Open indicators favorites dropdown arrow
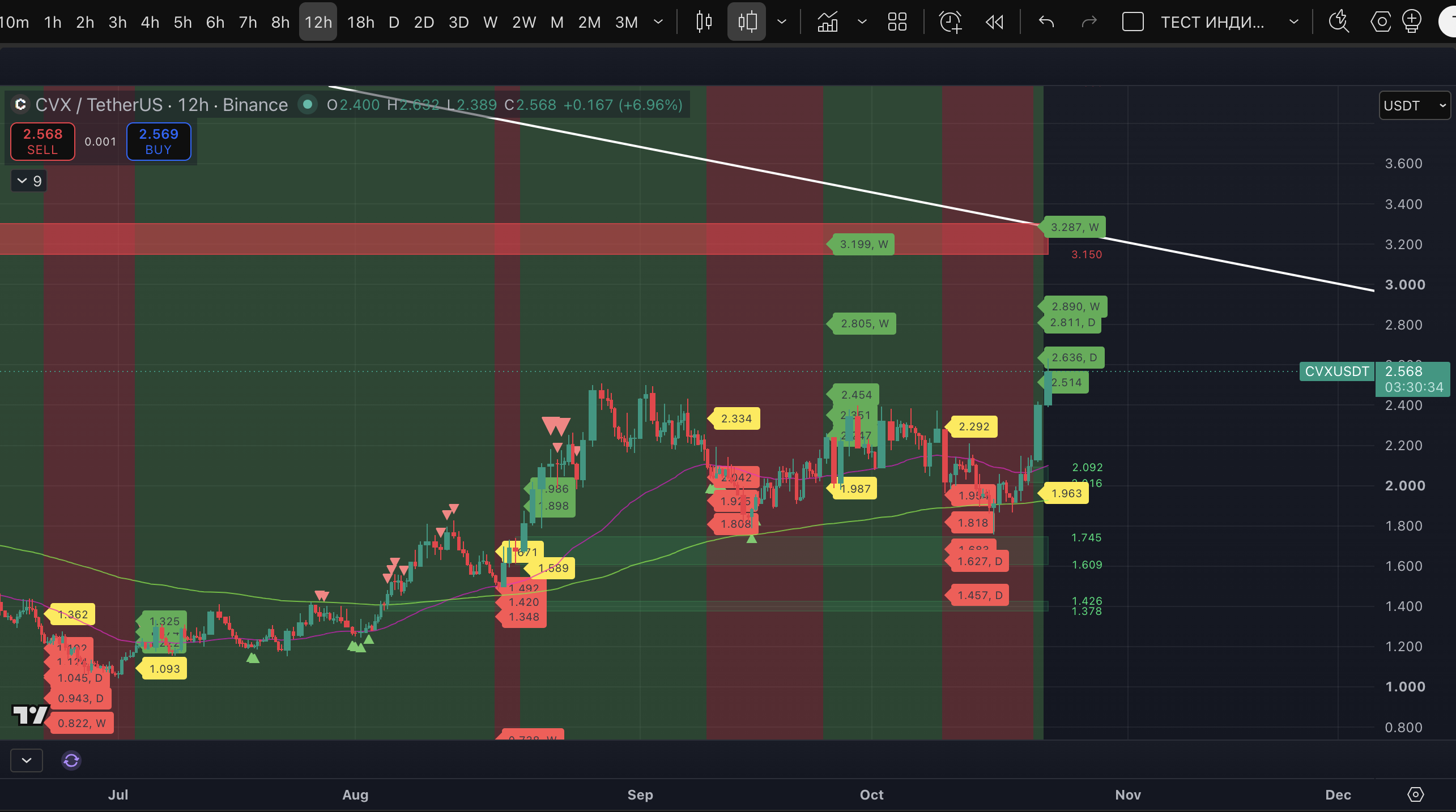Image resolution: width=1456 pixels, height=812 pixels. tap(862, 22)
